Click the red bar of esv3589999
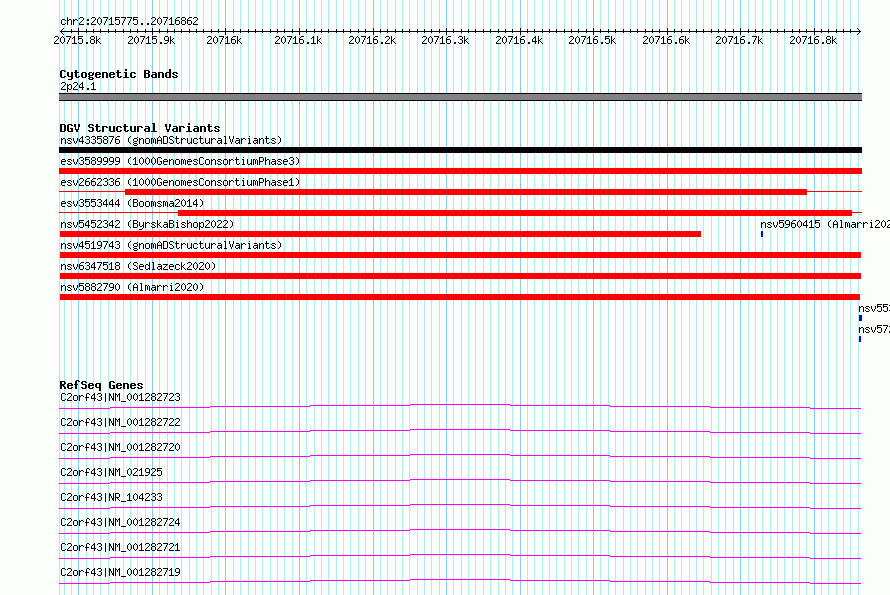Viewport: 890px width, 595px height. 460,171
